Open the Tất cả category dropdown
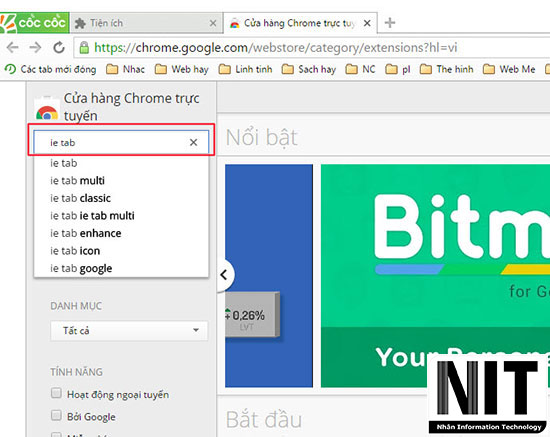 pyautogui.click(x=129, y=330)
